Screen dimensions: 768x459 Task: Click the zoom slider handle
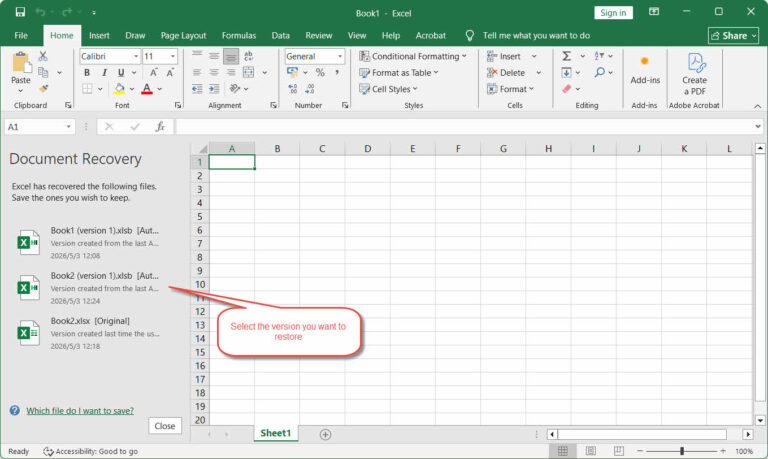682,451
